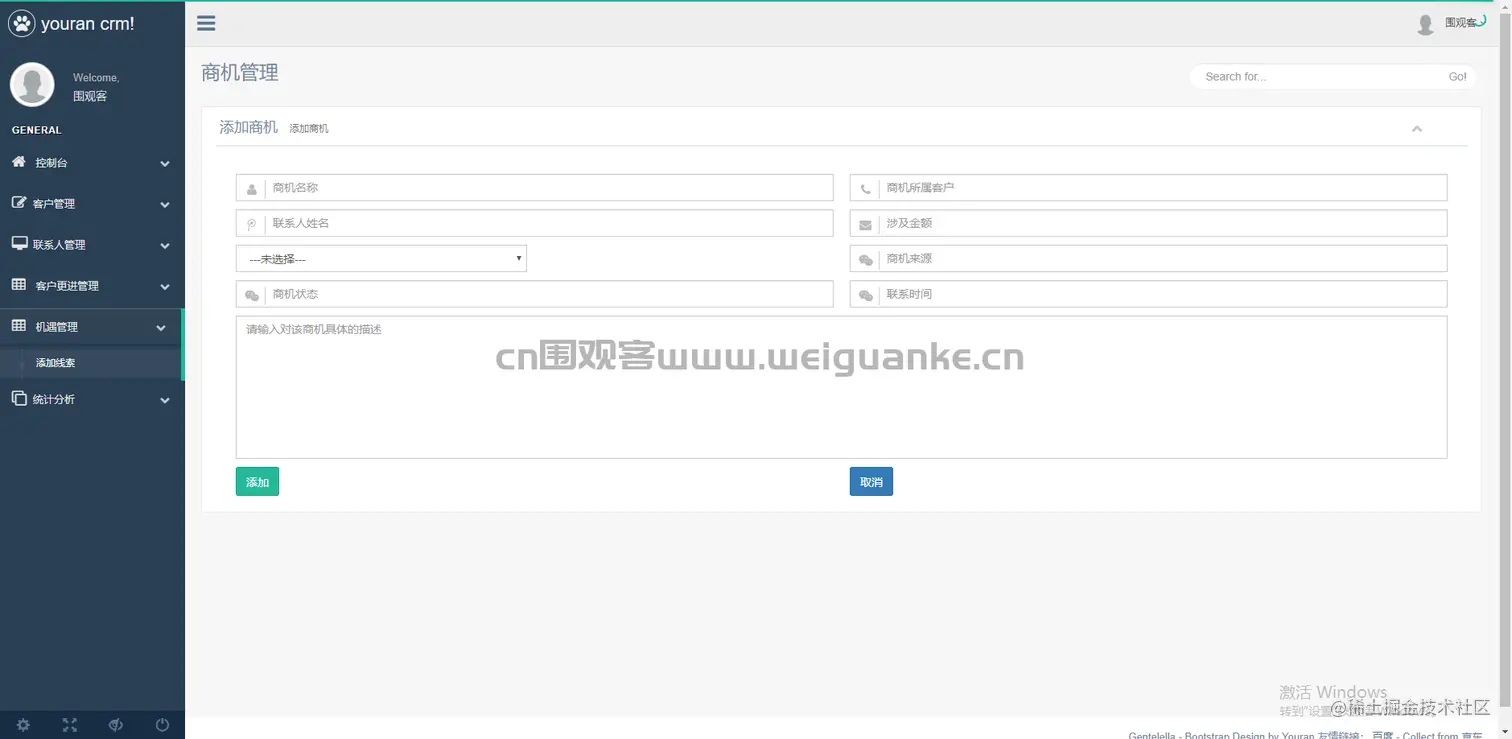Open 客户管理 menu item
This screenshot has width=1512, height=739.
pyautogui.click(x=91, y=204)
